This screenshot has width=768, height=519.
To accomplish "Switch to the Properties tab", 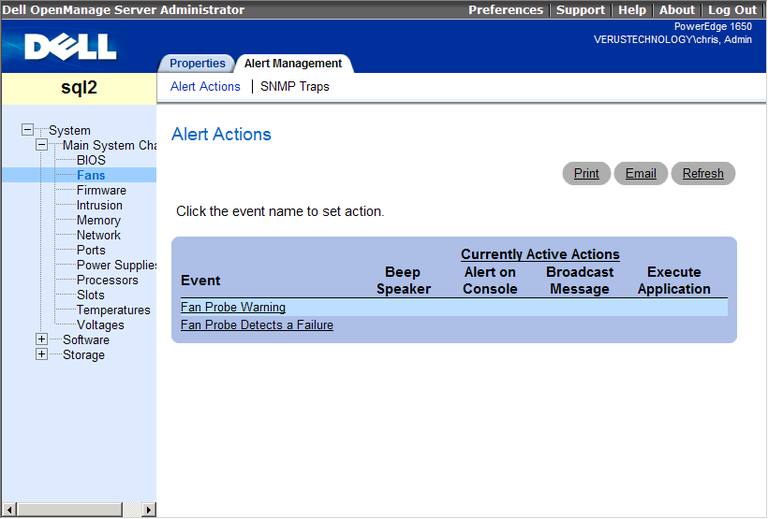I will (x=197, y=63).
